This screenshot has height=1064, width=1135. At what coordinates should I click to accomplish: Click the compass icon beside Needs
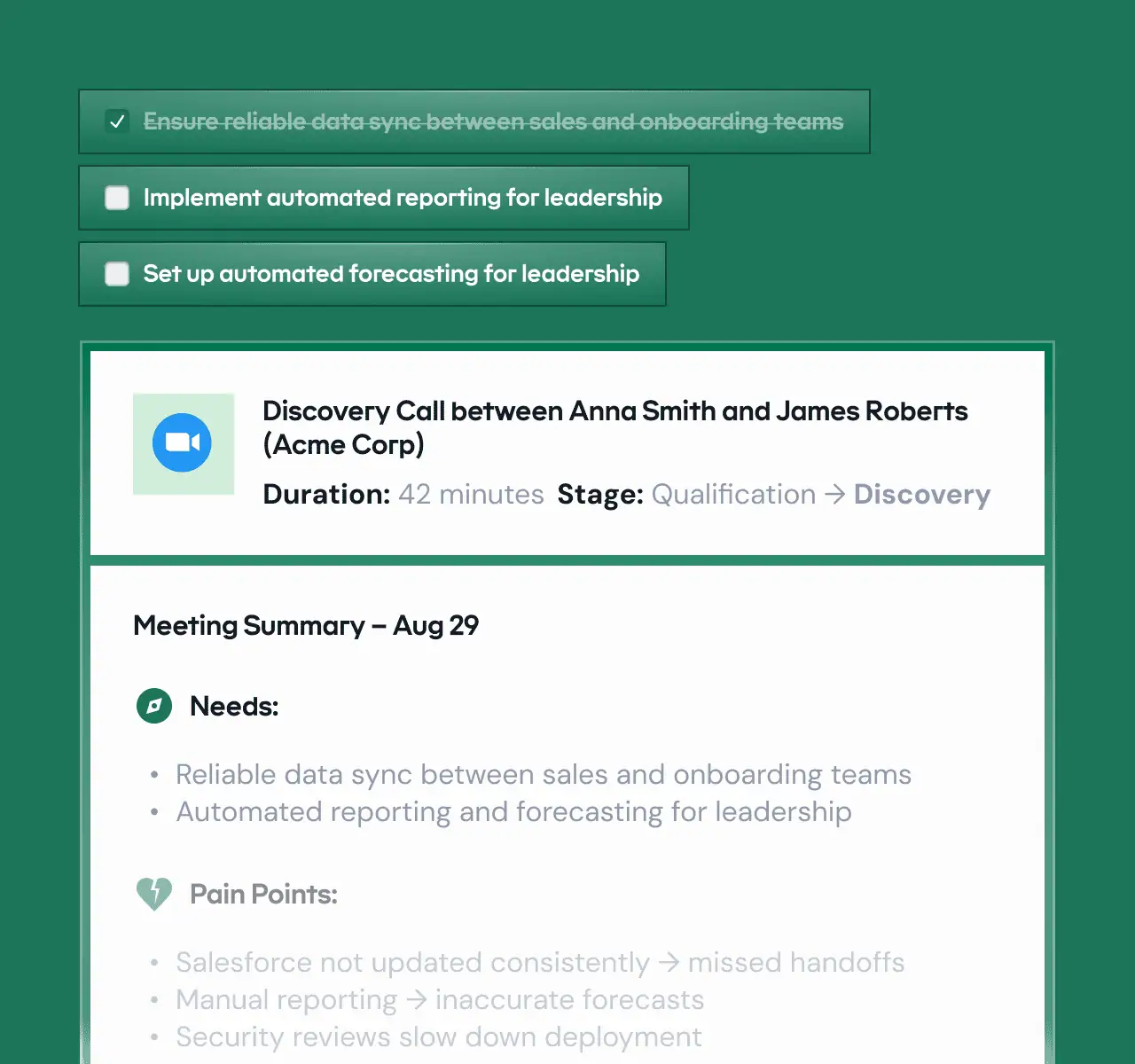154,706
